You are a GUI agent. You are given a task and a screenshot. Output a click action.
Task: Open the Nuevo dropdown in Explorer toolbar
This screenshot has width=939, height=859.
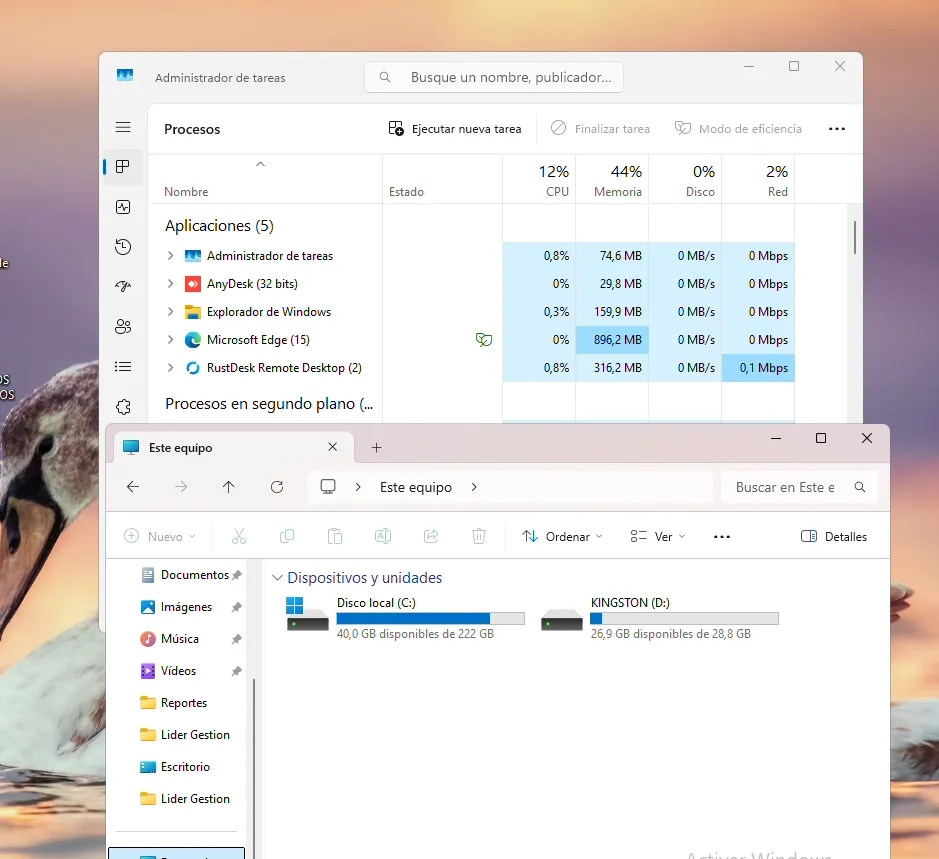tap(160, 536)
